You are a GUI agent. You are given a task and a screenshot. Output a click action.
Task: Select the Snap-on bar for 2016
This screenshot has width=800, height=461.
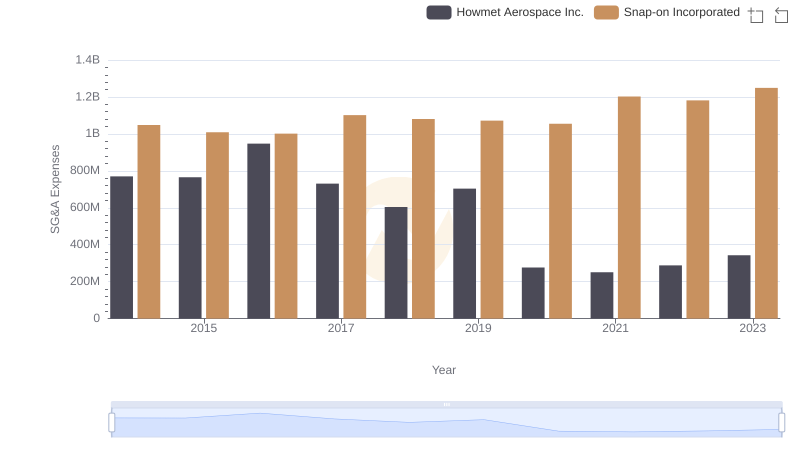pyautogui.click(x=286, y=226)
